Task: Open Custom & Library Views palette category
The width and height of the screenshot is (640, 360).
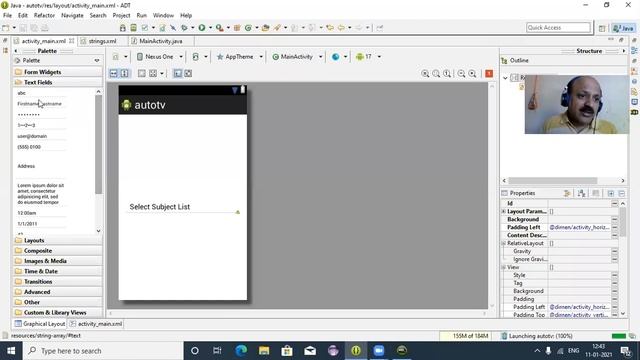Action: [58, 312]
